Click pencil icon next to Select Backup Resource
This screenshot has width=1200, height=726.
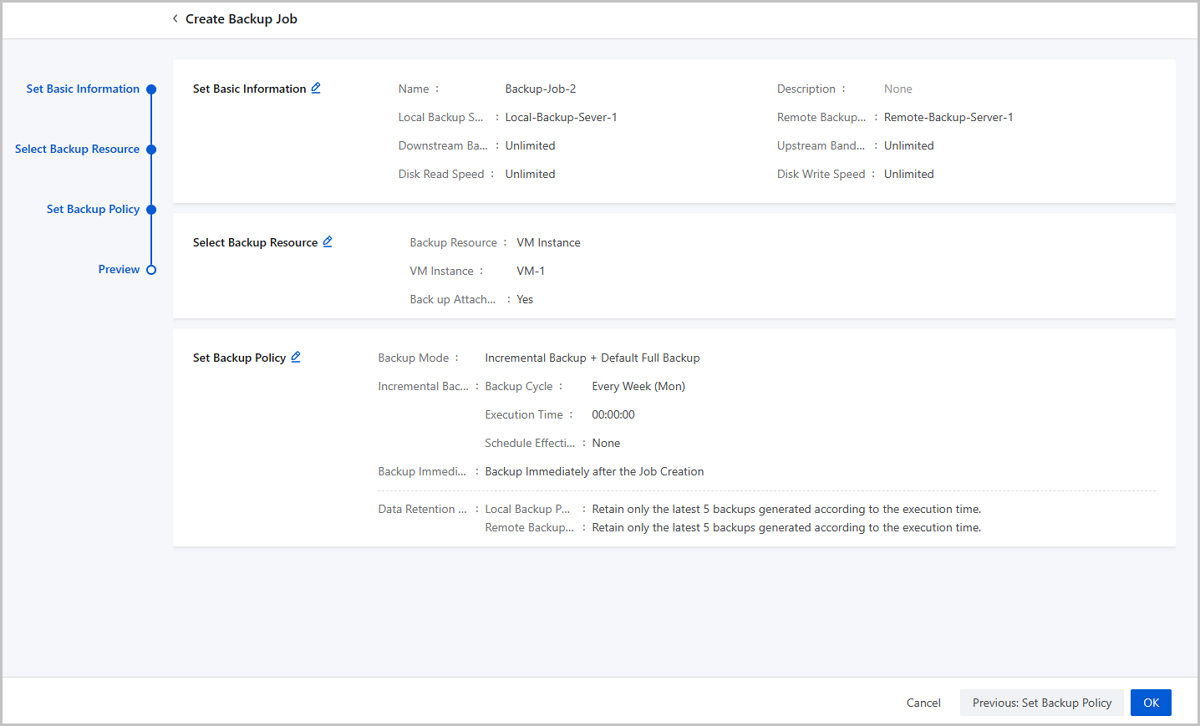328,242
